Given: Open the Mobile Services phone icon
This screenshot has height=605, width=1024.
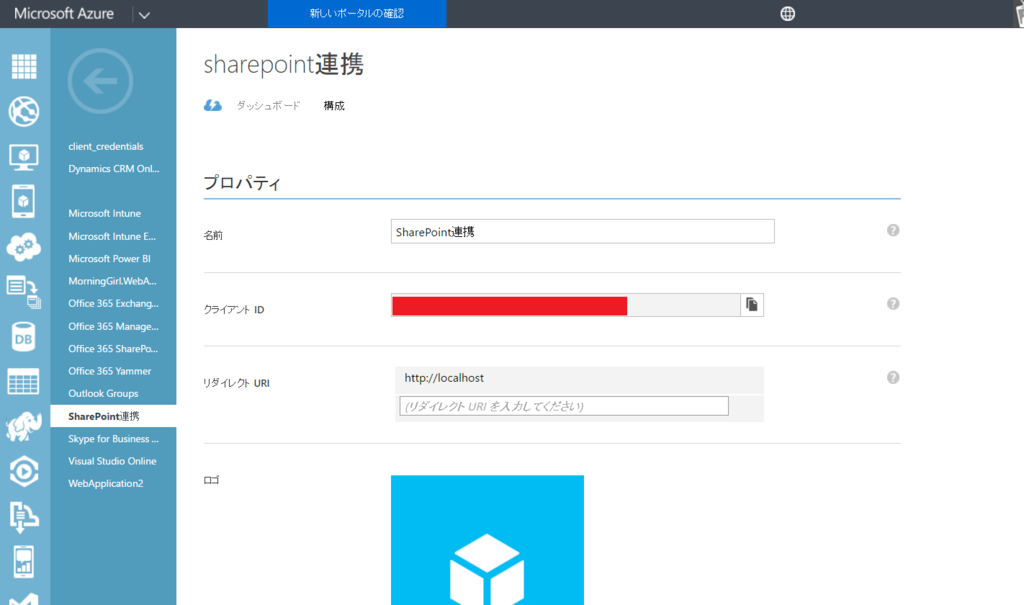Looking at the screenshot, I should (x=24, y=201).
